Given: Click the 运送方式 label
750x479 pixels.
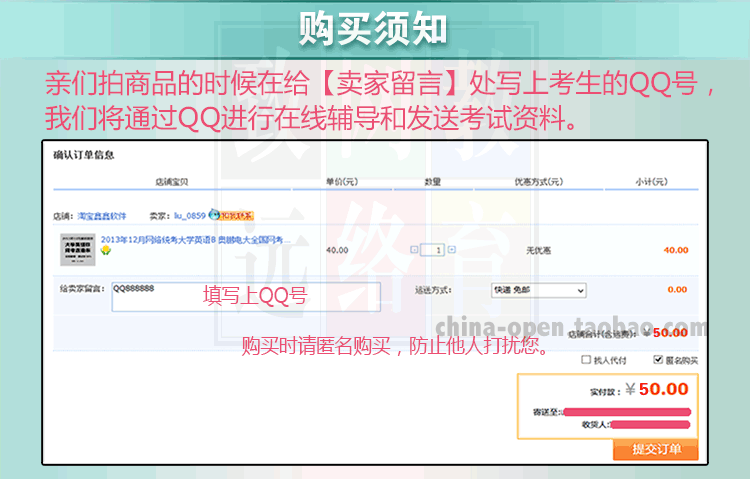Looking at the screenshot, I should click(433, 290).
